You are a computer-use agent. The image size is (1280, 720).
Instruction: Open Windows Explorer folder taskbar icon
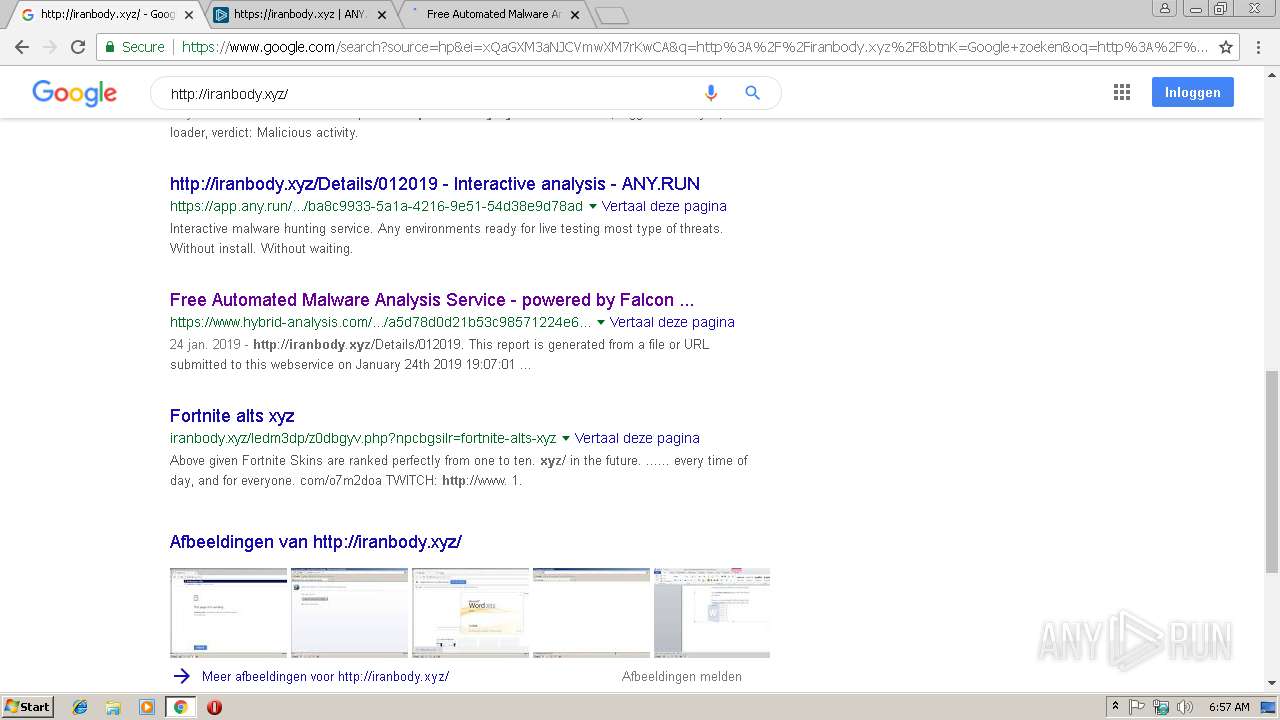(113, 707)
